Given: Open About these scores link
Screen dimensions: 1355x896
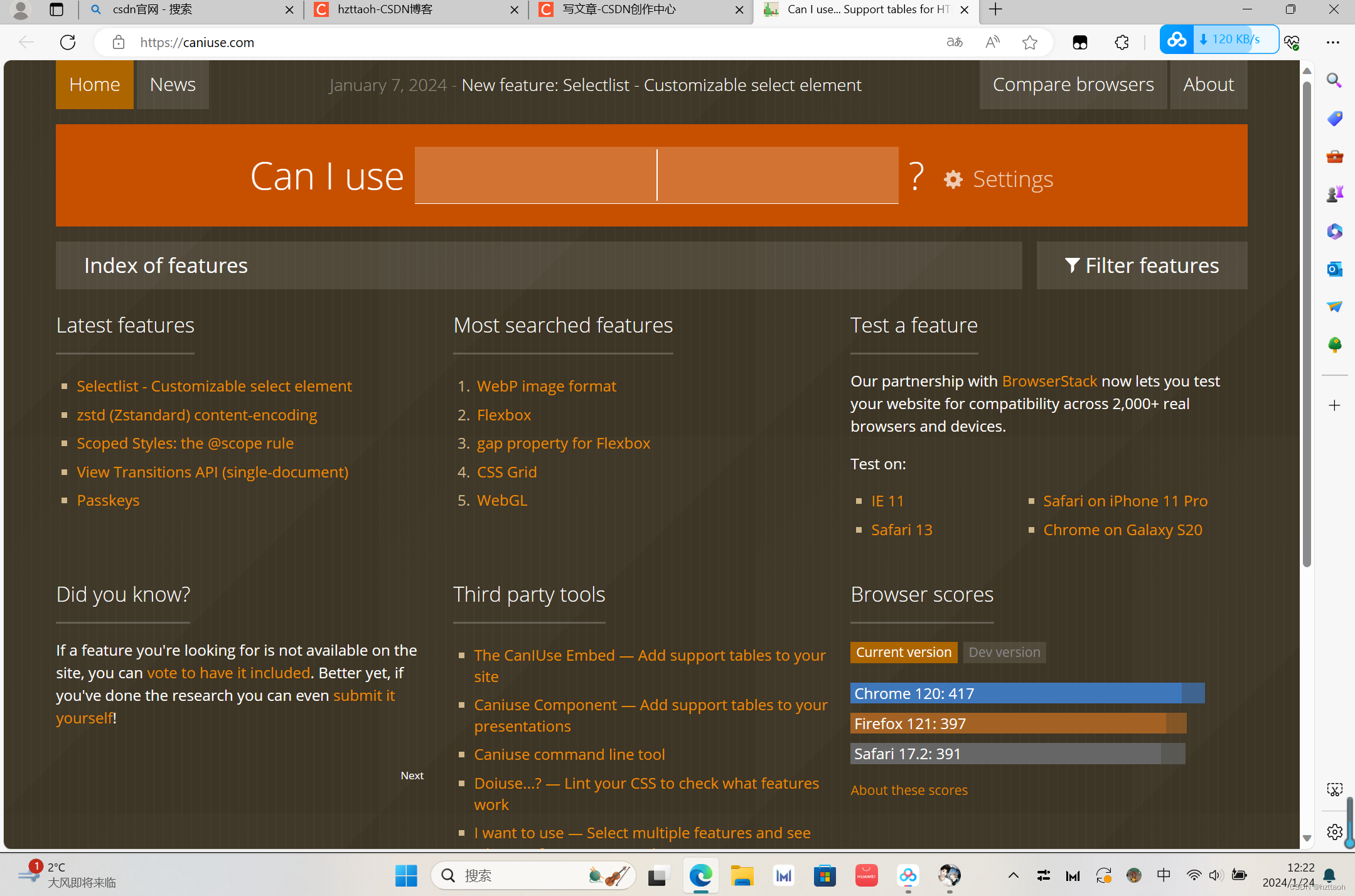Looking at the screenshot, I should [909, 790].
